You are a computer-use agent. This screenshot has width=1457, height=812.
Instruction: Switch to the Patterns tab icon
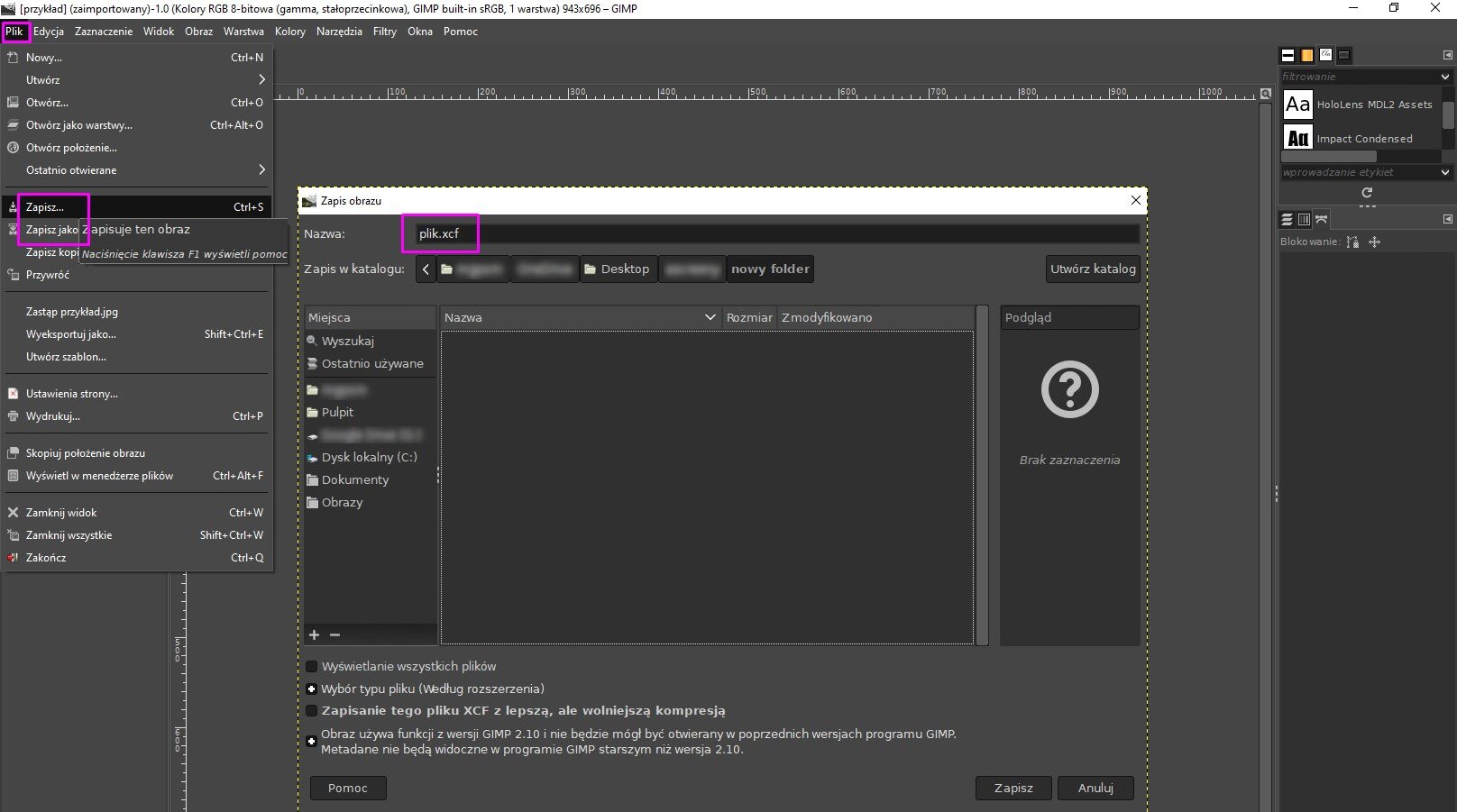point(1306,55)
